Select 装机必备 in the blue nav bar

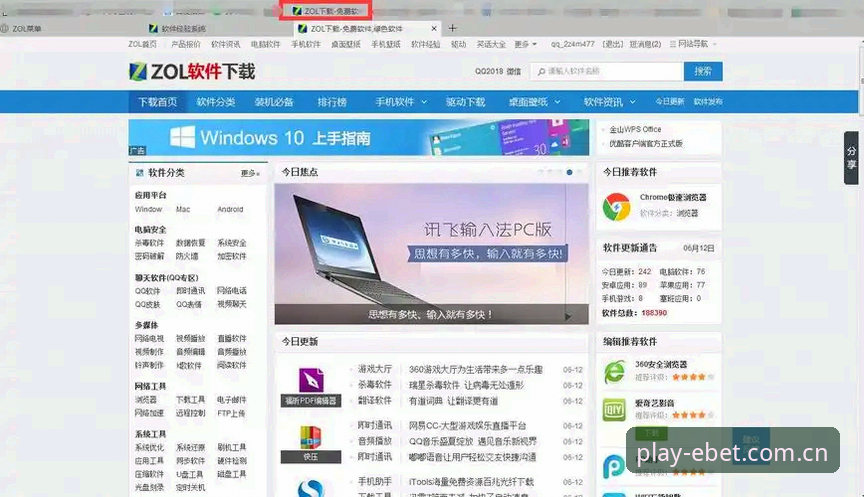[x=273, y=102]
